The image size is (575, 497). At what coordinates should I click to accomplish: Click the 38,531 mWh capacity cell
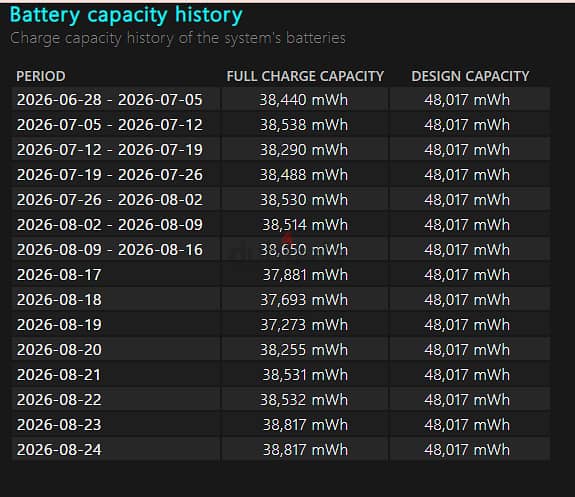[305, 374]
